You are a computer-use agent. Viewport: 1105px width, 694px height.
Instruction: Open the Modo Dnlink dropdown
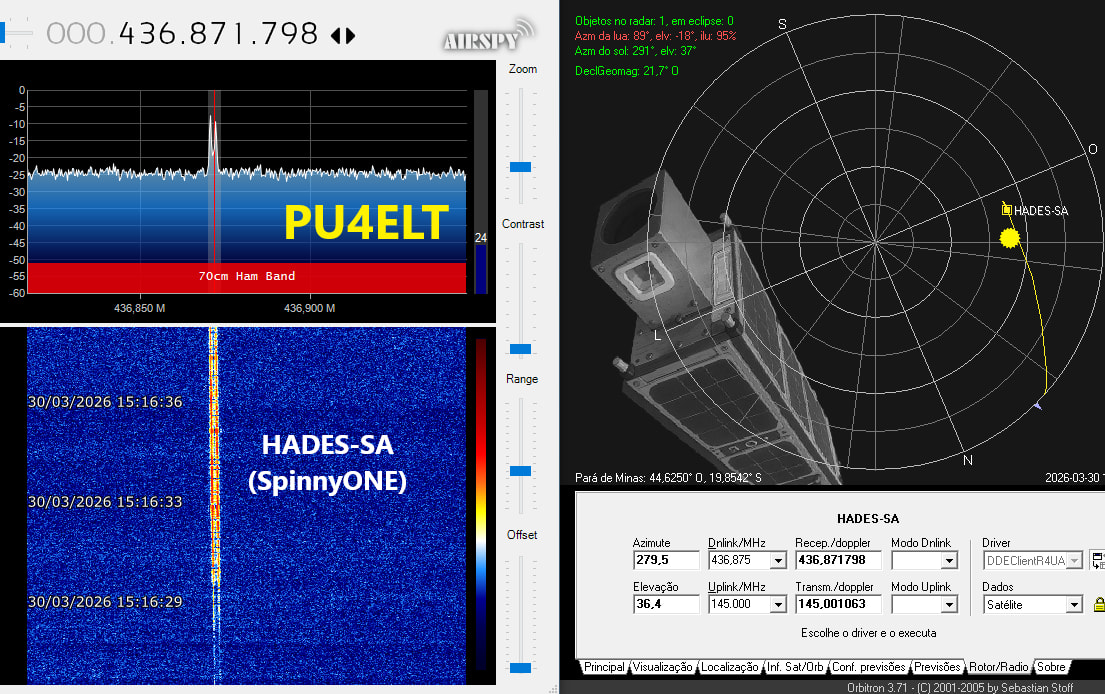click(x=949, y=561)
